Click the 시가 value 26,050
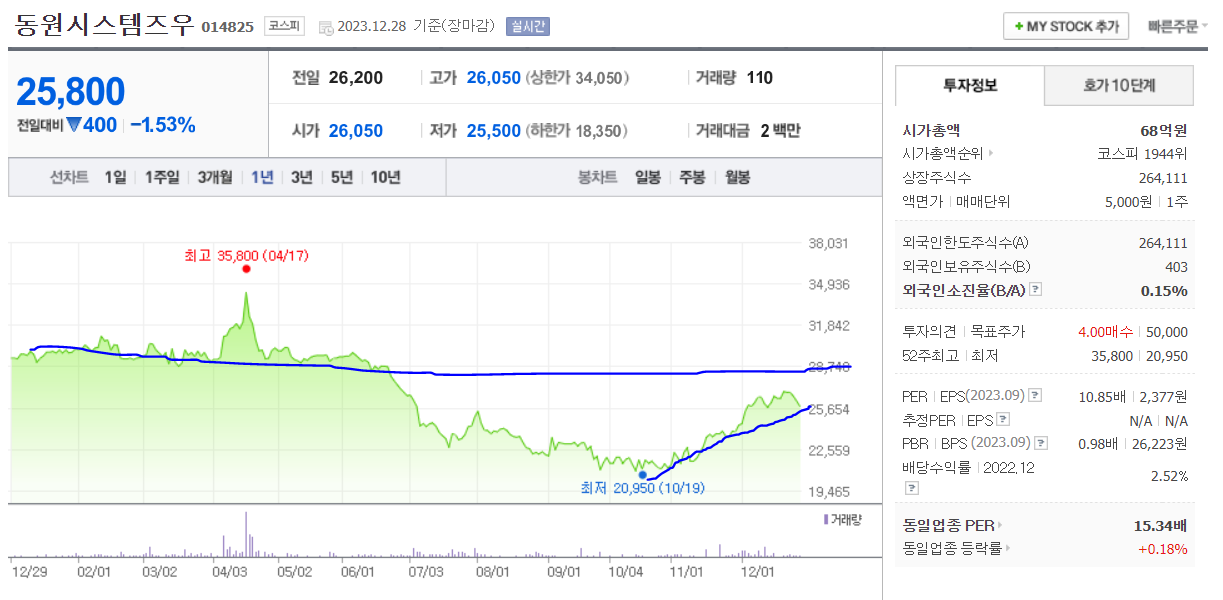The image size is (1223, 600). 355,131
